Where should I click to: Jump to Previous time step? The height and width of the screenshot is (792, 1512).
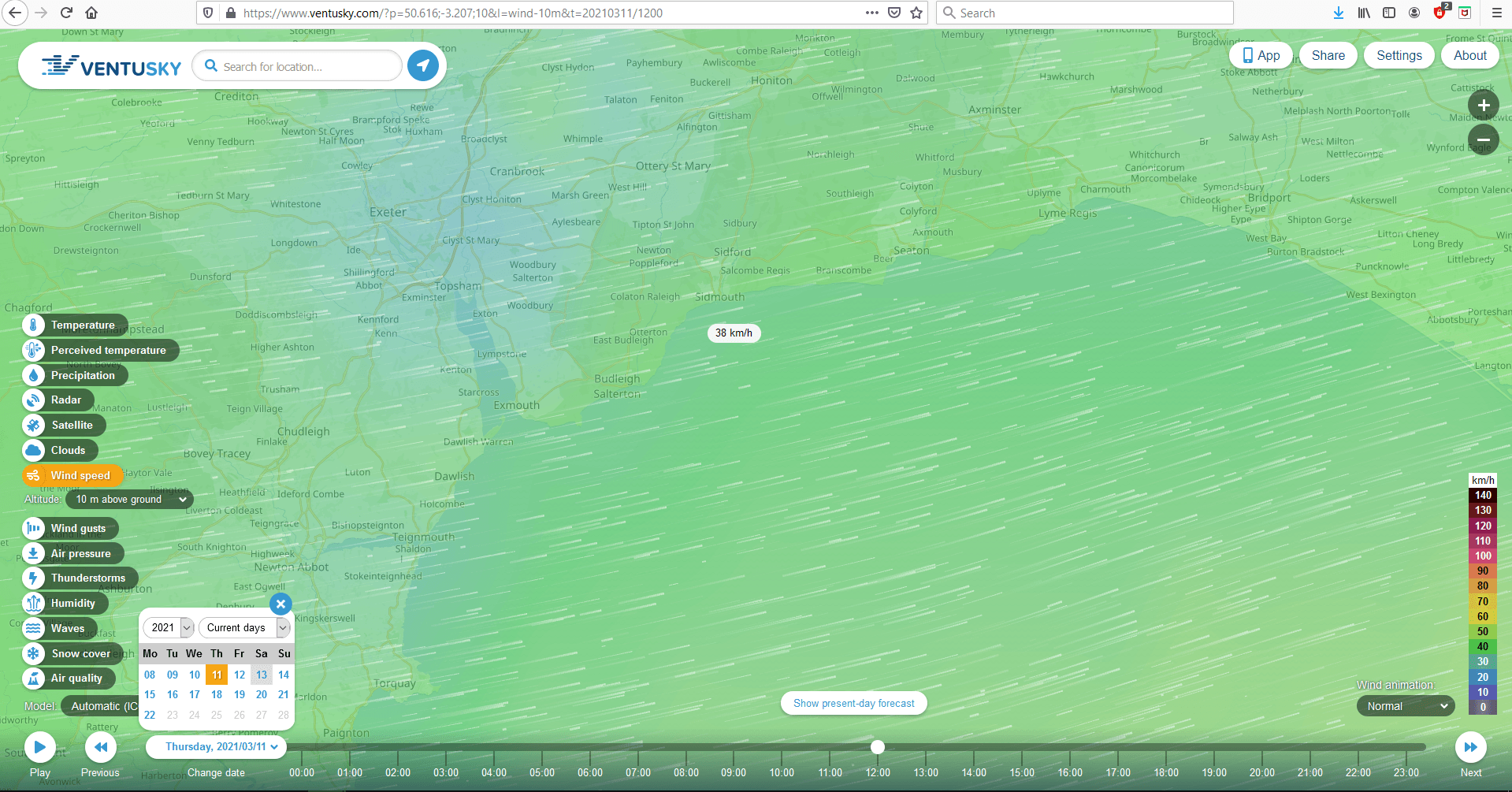click(x=100, y=747)
